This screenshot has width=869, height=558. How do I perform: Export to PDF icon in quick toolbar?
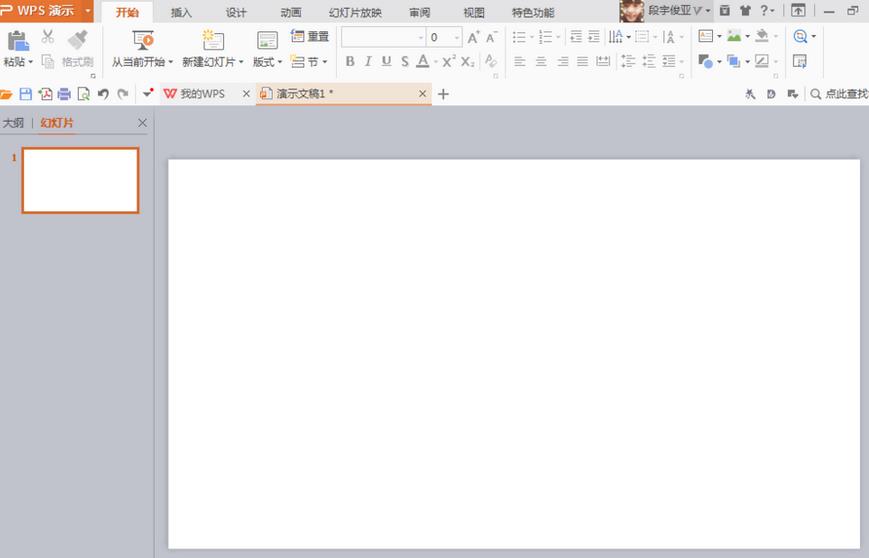tap(45, 94)
